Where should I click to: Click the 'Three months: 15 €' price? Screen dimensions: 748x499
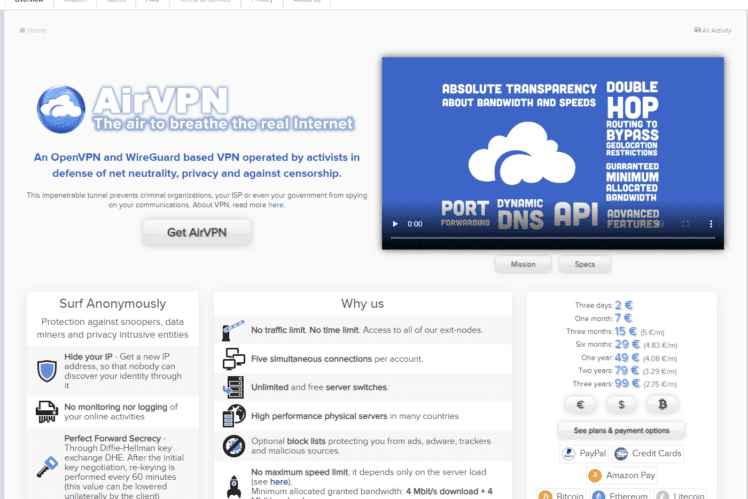pos(615,331)
